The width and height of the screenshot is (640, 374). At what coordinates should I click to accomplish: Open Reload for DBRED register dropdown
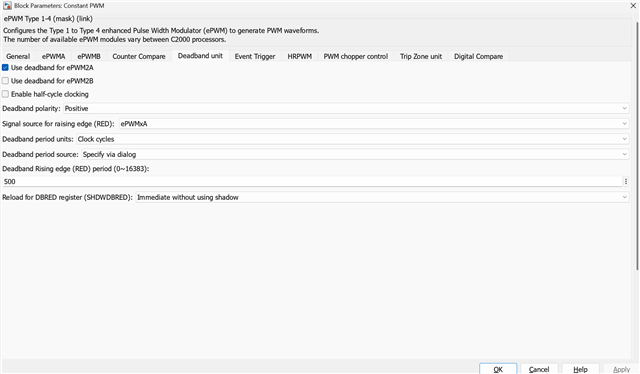(x=382, y=198)
